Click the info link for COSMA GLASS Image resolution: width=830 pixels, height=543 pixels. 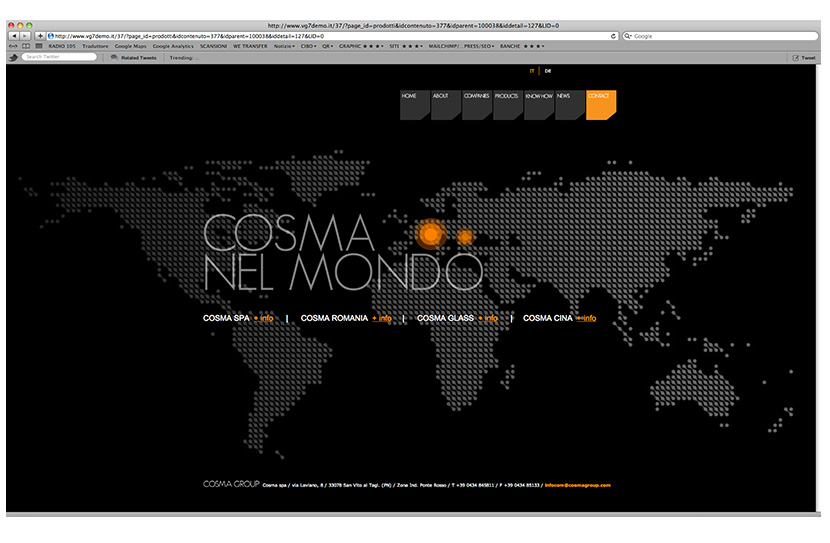pos(488,318)
